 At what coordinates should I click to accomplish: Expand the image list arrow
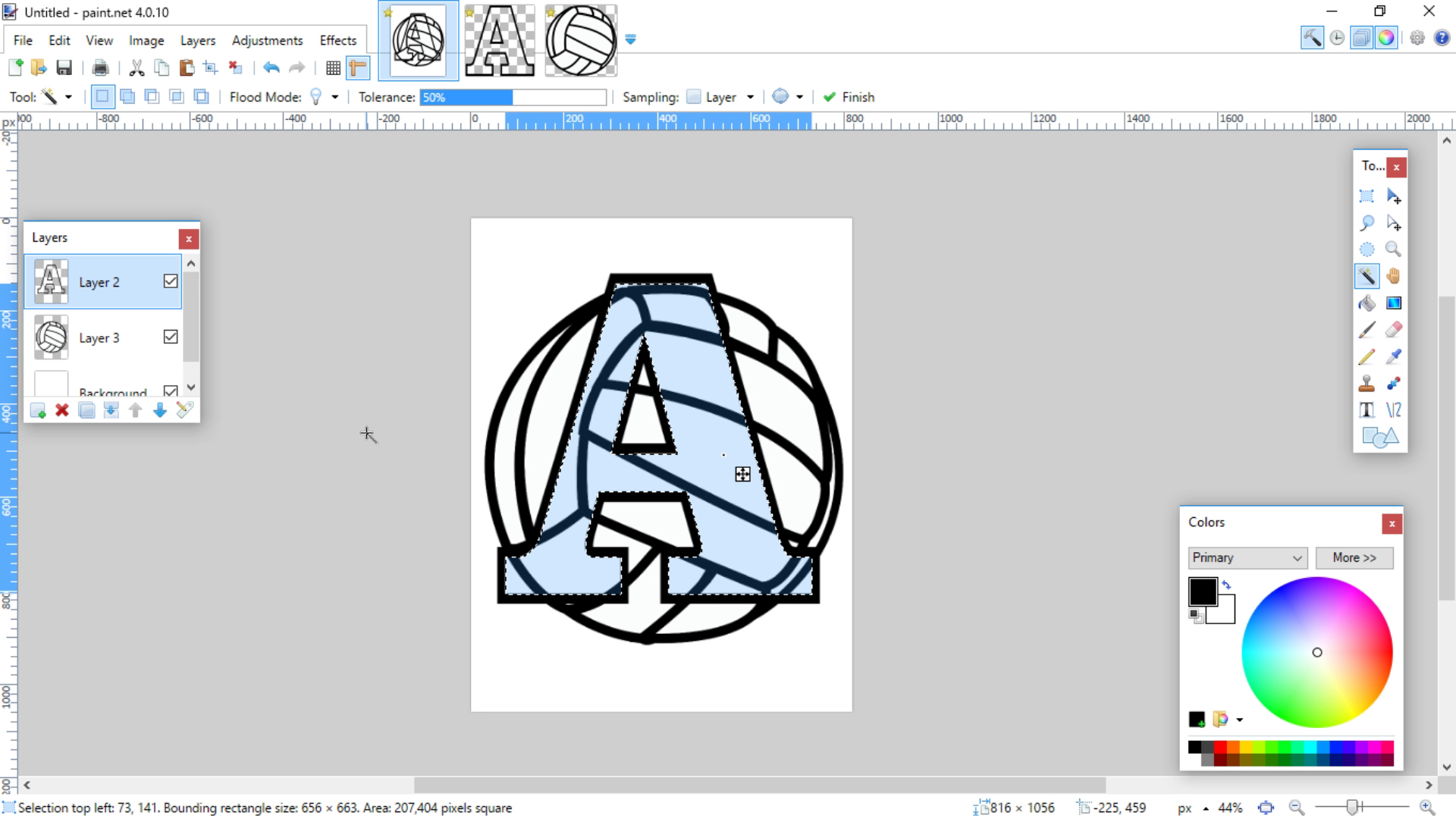[630, 39]
